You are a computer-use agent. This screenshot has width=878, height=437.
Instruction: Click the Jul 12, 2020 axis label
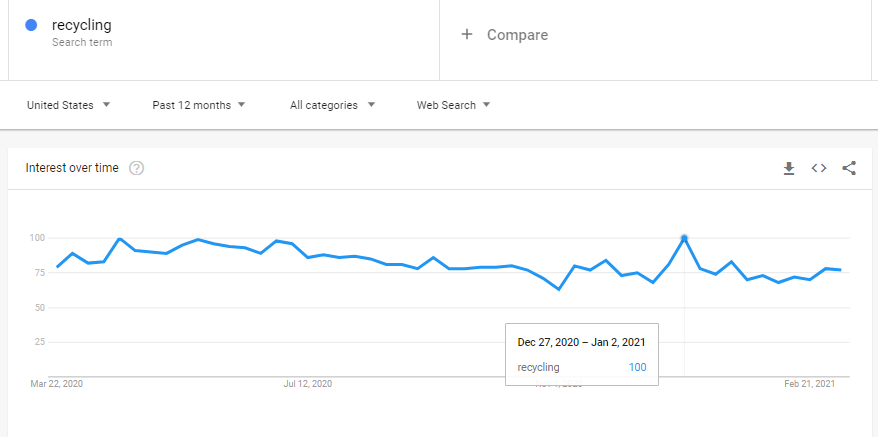pos(308,383)
